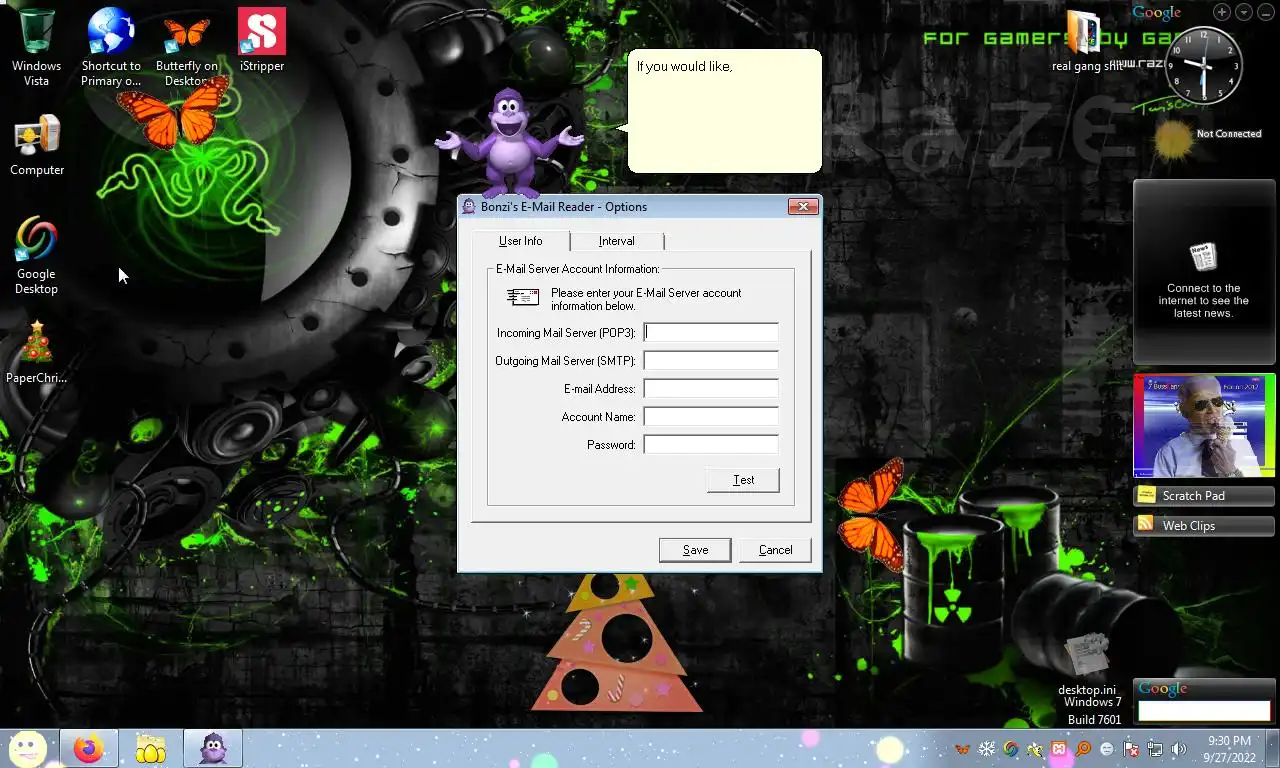
Task: Open the Web Clips gadget
Action: click(1204, 526)
